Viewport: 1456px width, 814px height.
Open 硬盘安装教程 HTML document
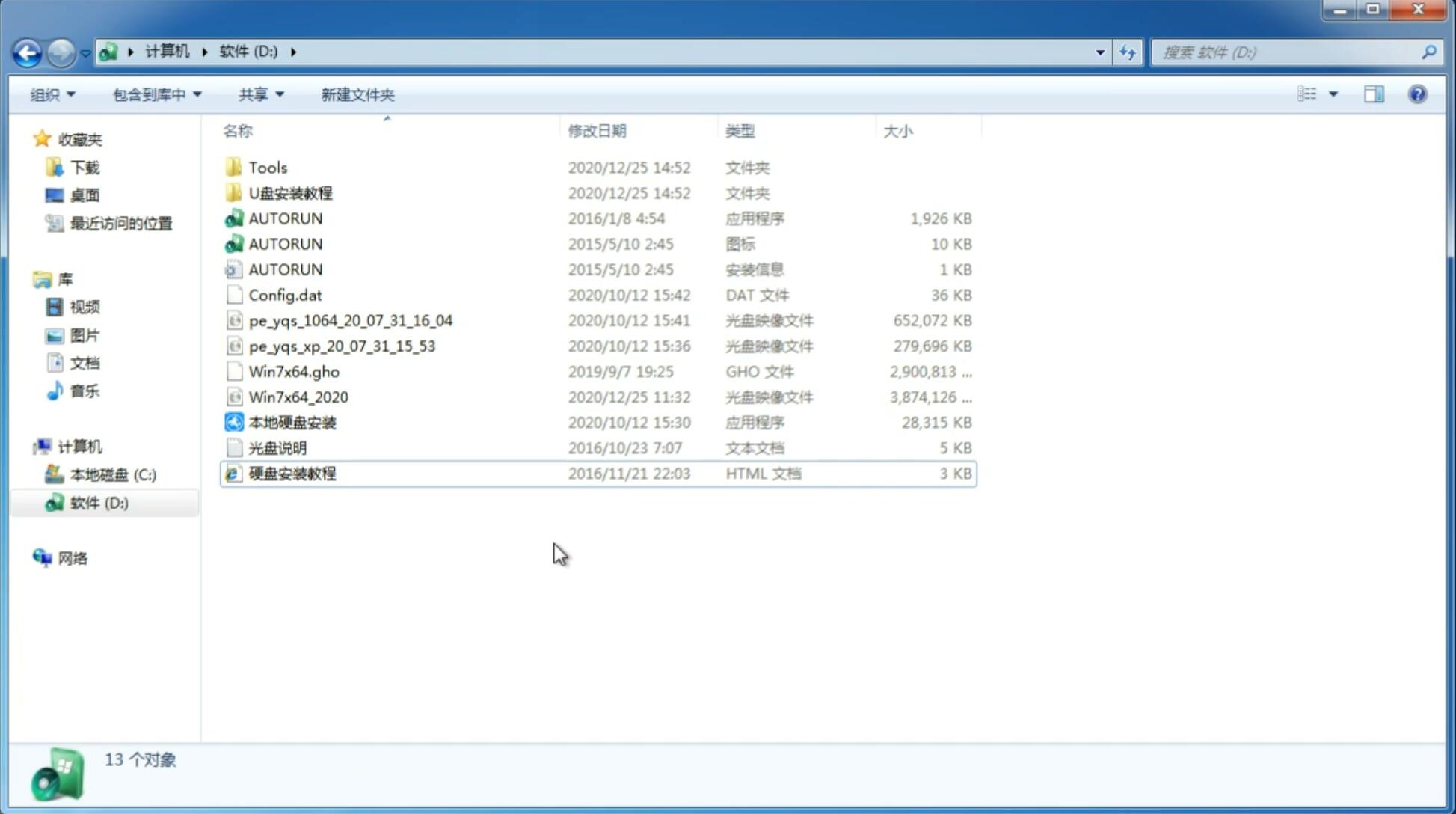(291, 473)
